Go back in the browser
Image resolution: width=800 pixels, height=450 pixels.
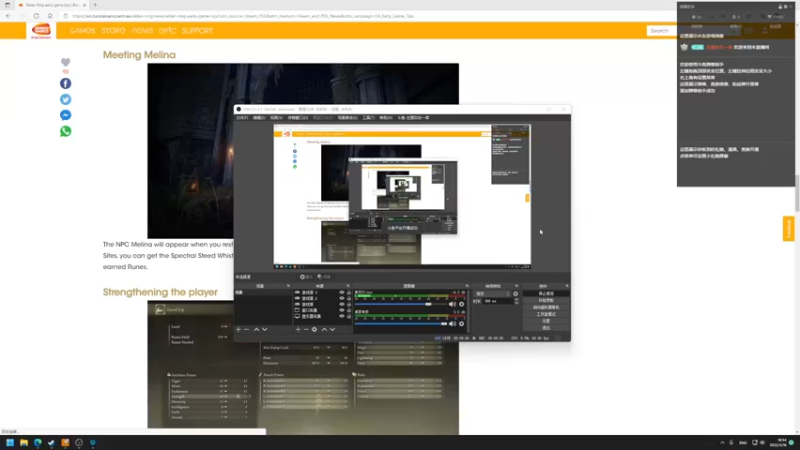(8, 16)
